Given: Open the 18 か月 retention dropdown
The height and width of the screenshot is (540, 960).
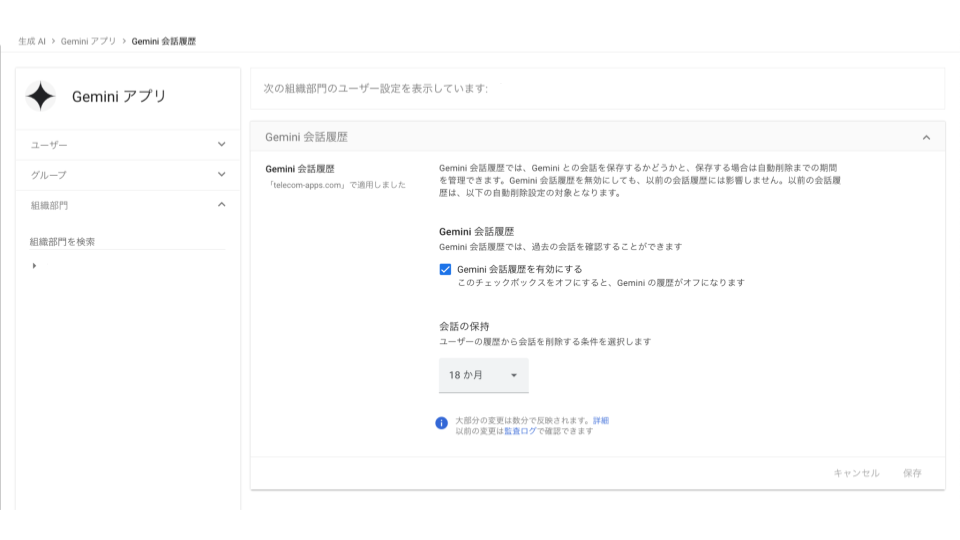Looking at the screenshot, I should (484, 375).
